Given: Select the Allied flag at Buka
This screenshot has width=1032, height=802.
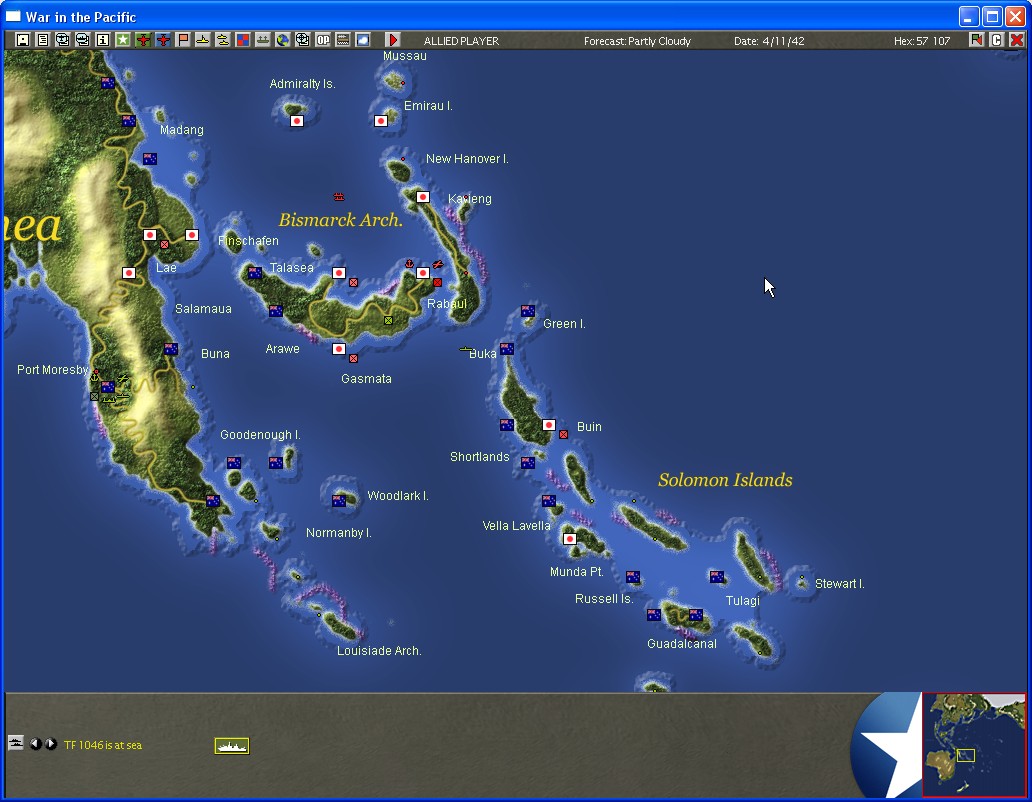Looking at the screenshot, I should pos(507,349).
